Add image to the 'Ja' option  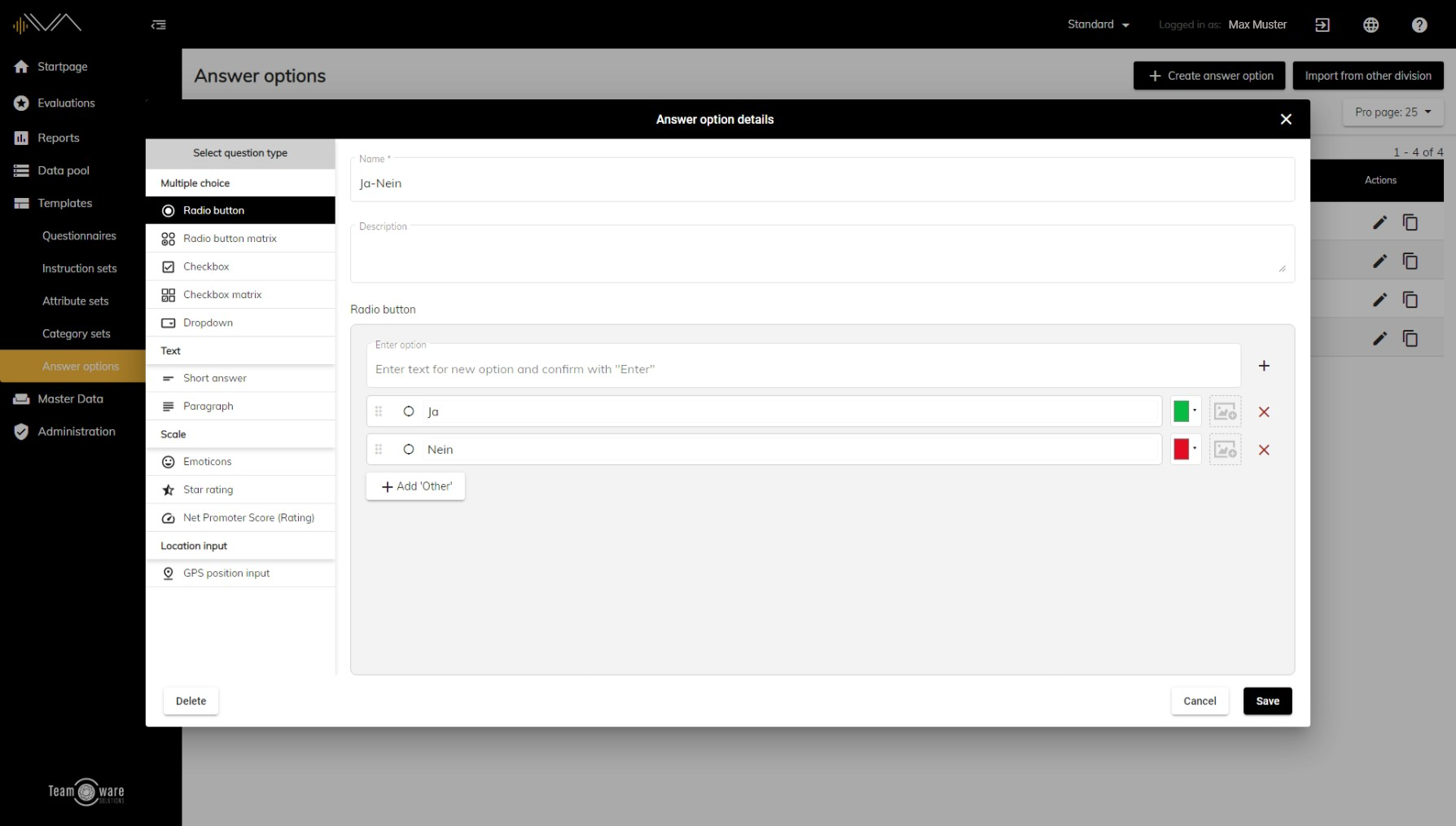(x=1226, y=412)
